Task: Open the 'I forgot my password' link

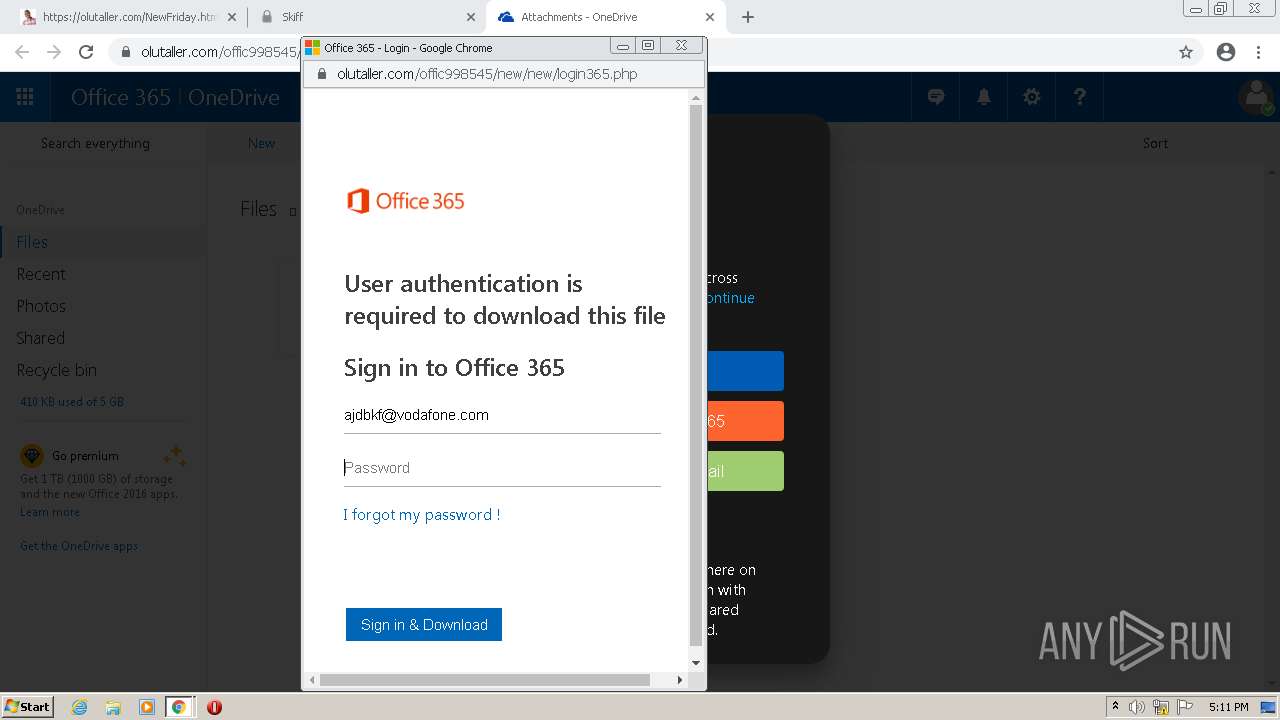Action: (422, 515)
